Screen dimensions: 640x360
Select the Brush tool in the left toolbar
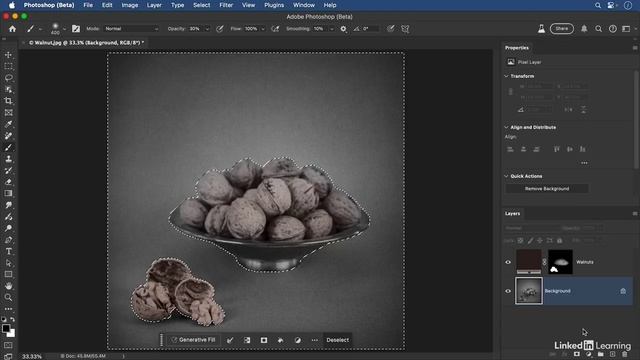tap(8, 147)
